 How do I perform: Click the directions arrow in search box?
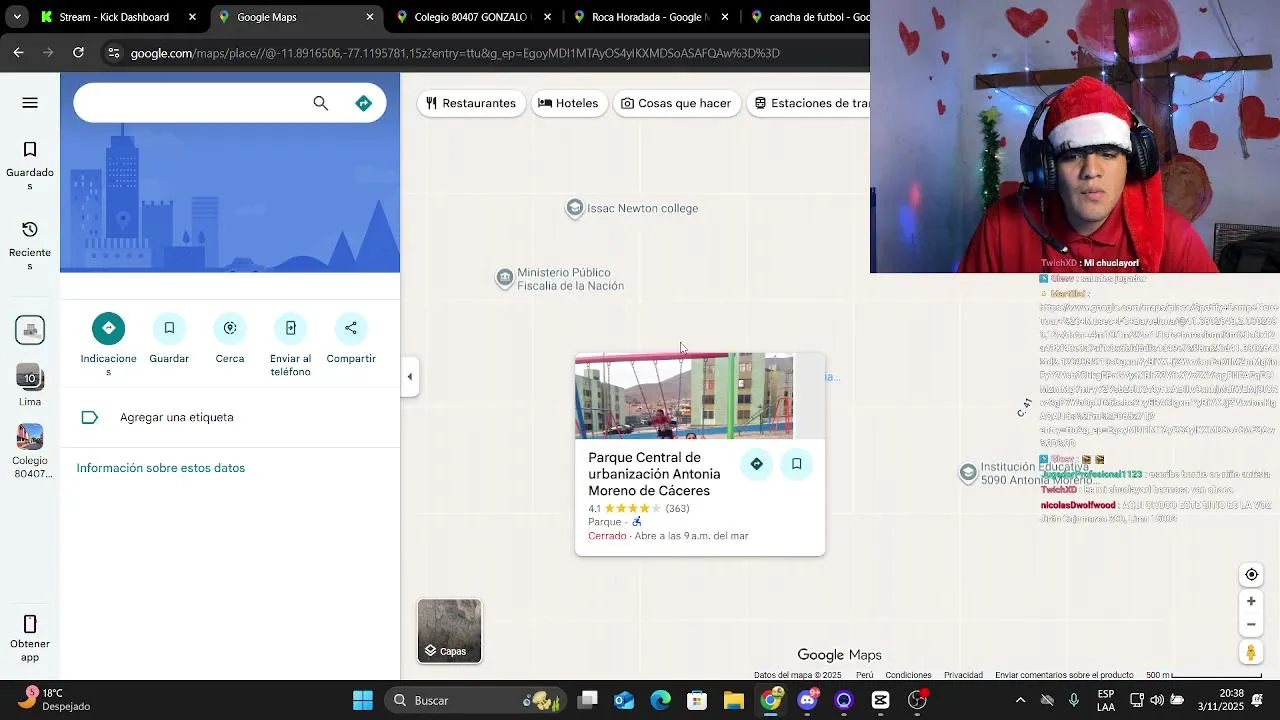pos(364,103)
